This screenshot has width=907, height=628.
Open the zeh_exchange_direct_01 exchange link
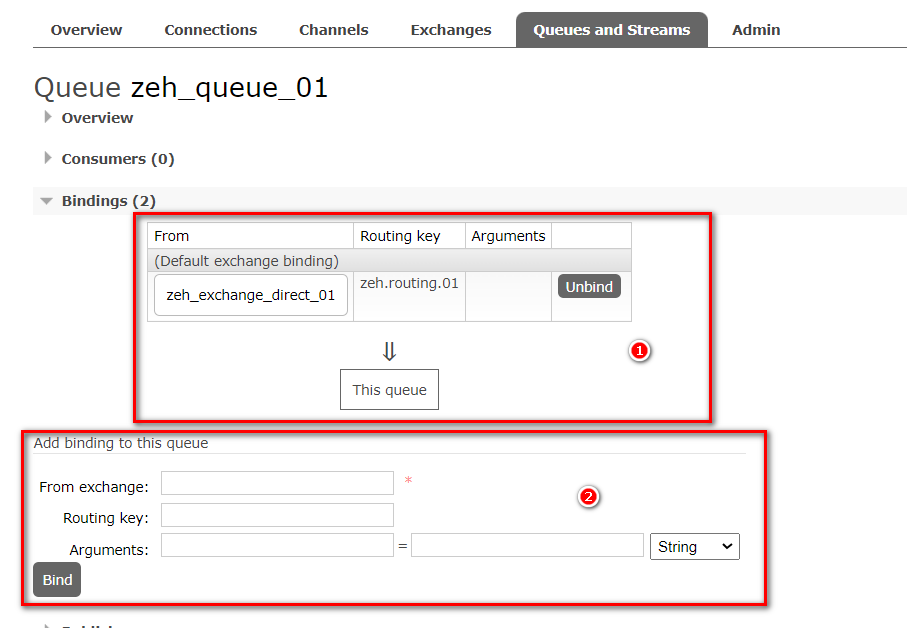click(250, 295)
